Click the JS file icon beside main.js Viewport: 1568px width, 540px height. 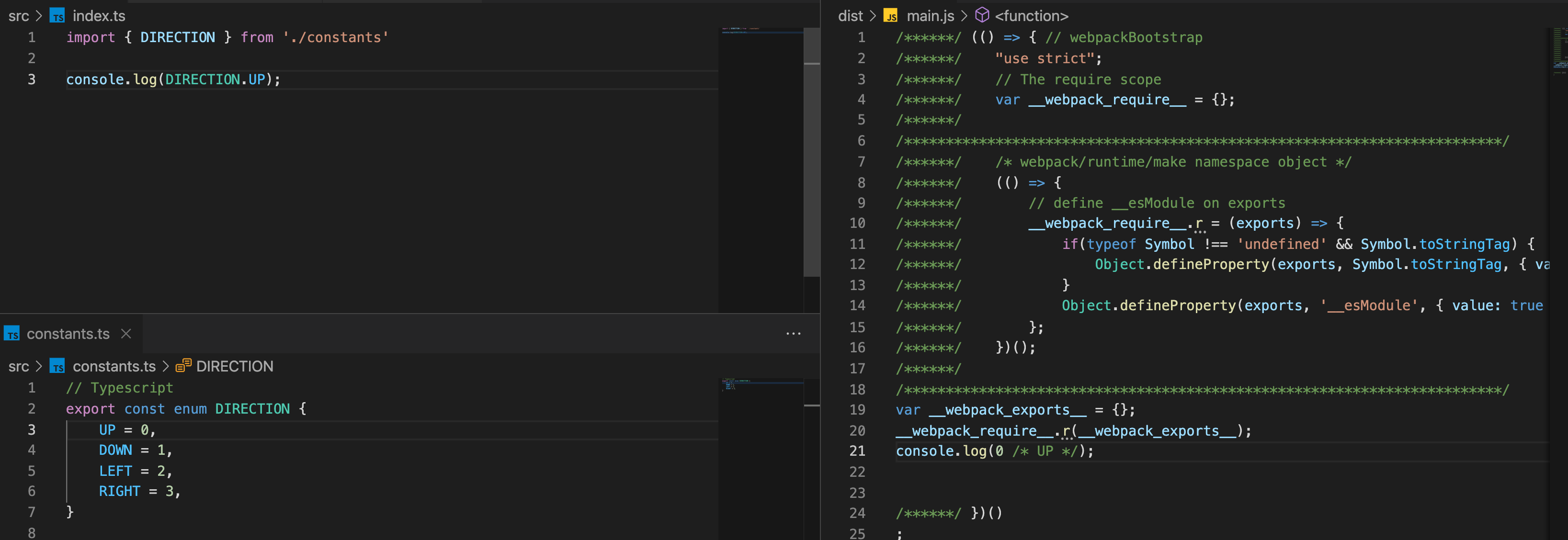pyautogui.click(x=890, y=15)
